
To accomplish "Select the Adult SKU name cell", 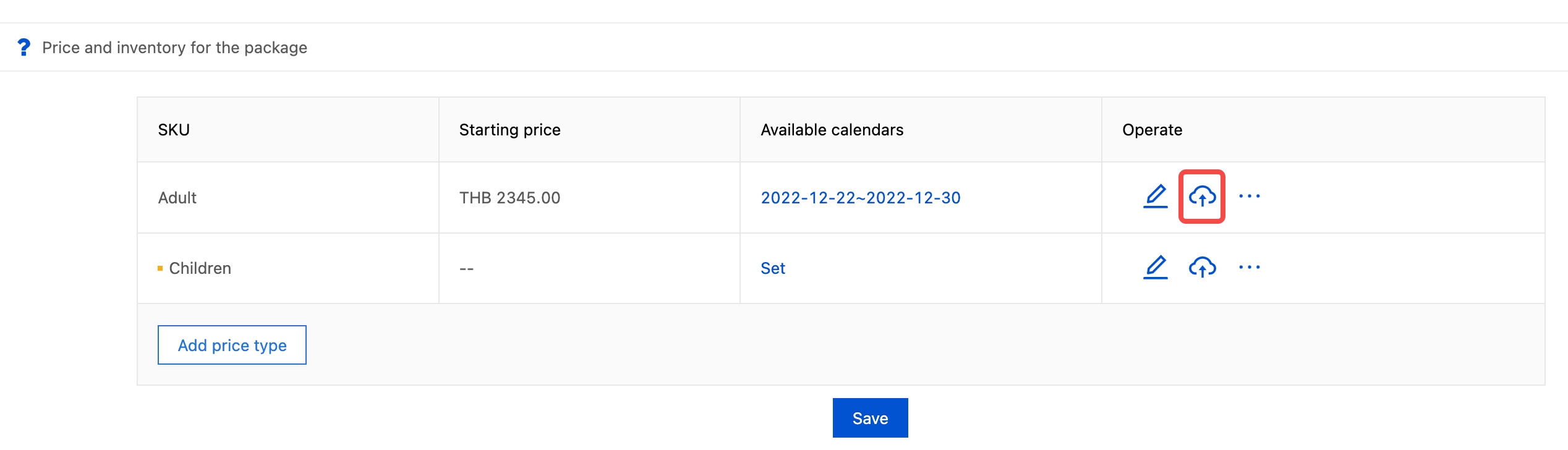I will 177,198.
